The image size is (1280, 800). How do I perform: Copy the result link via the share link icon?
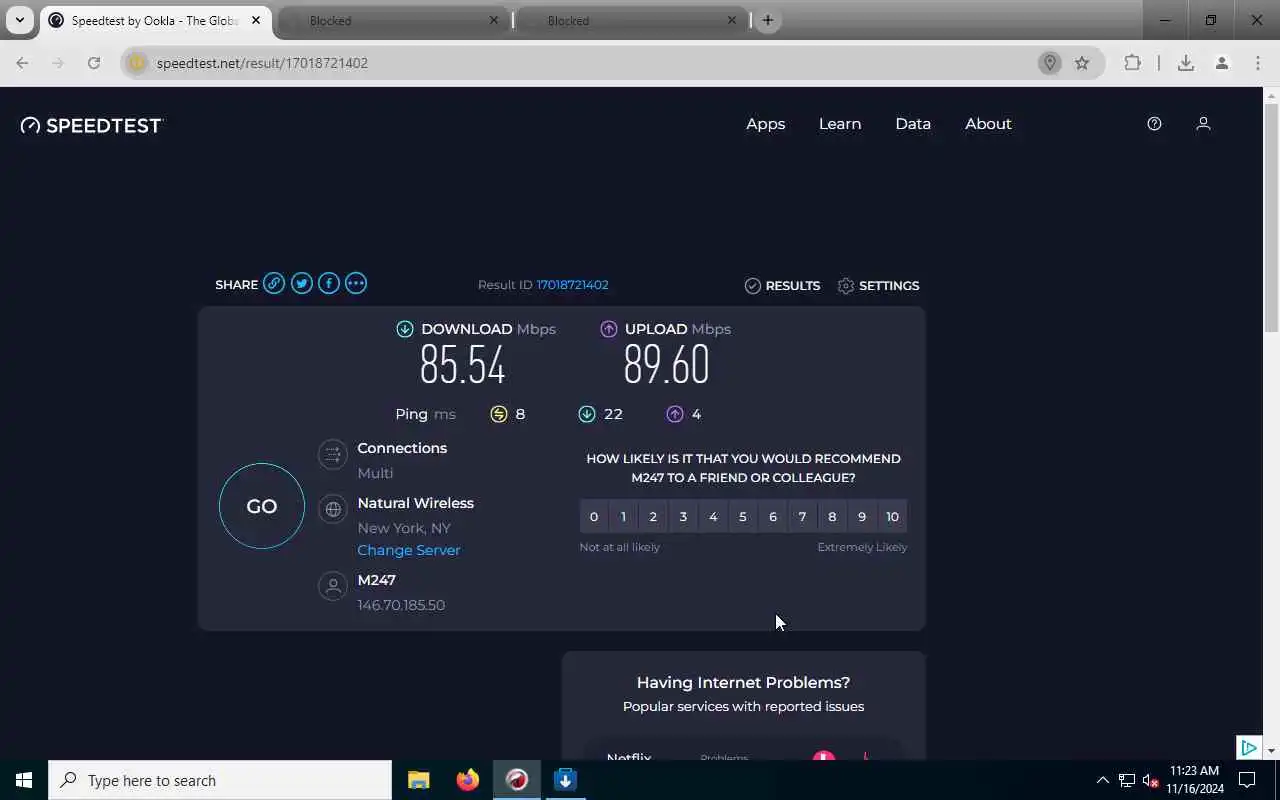(274, 284)
